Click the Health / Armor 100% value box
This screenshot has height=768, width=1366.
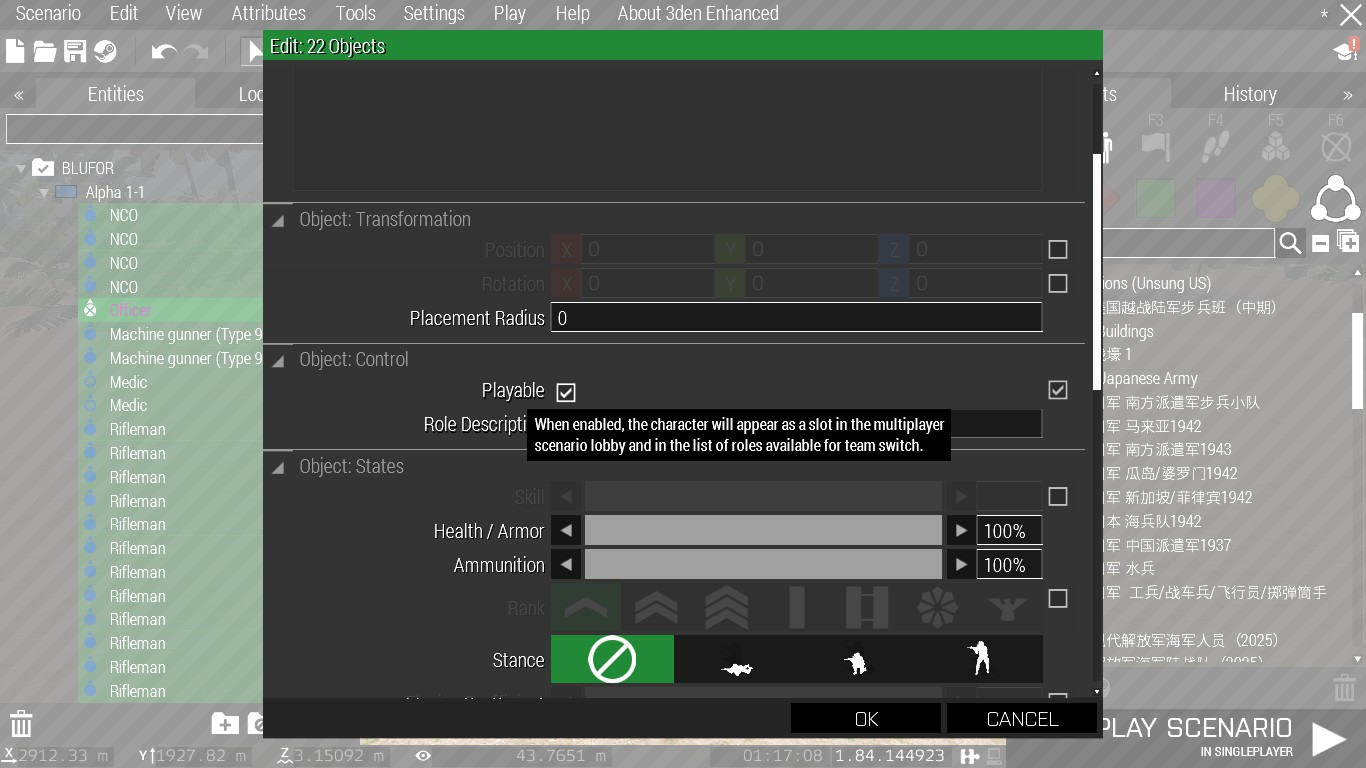1009,531
